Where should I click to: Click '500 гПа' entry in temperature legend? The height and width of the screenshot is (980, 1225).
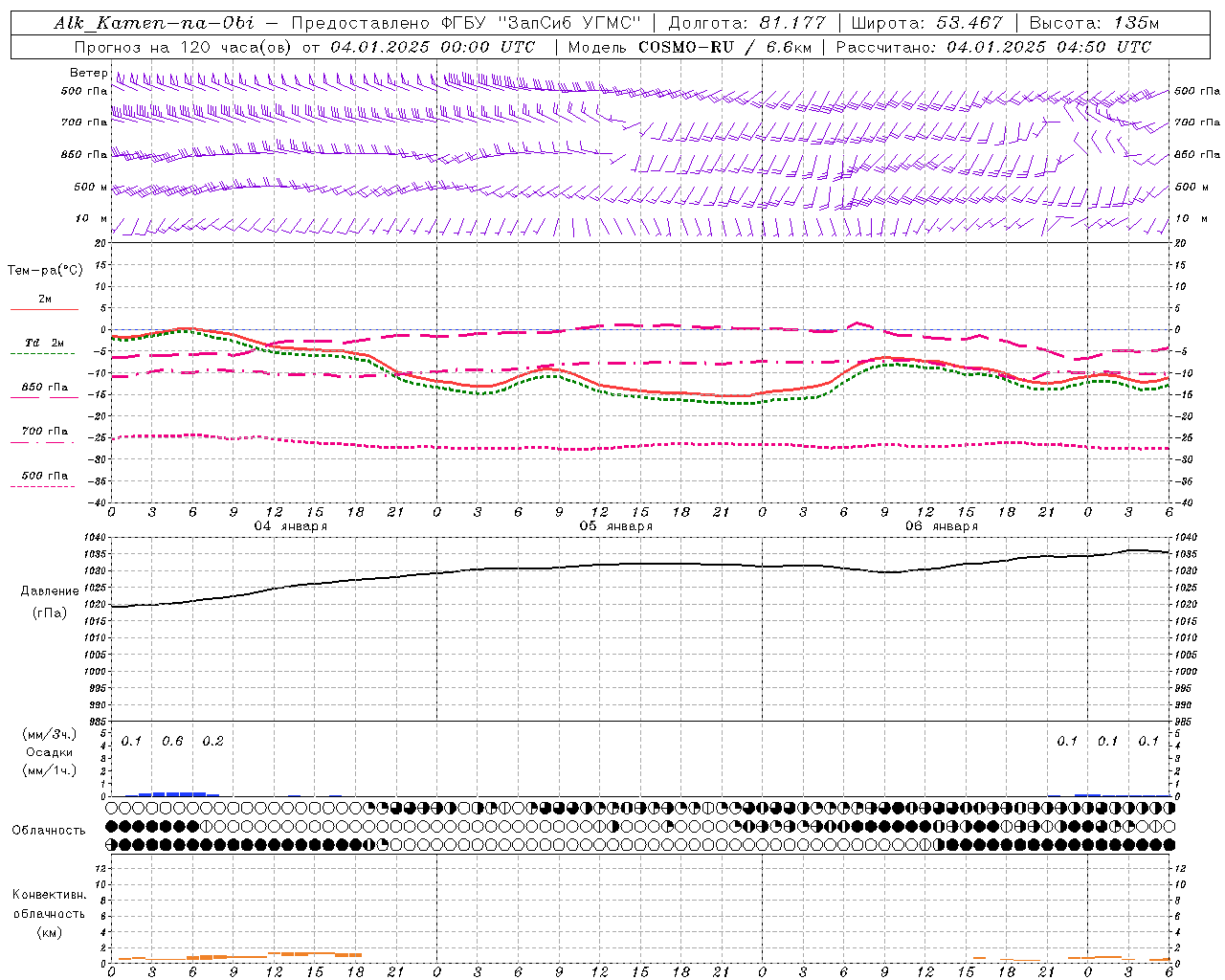[45, 476]
